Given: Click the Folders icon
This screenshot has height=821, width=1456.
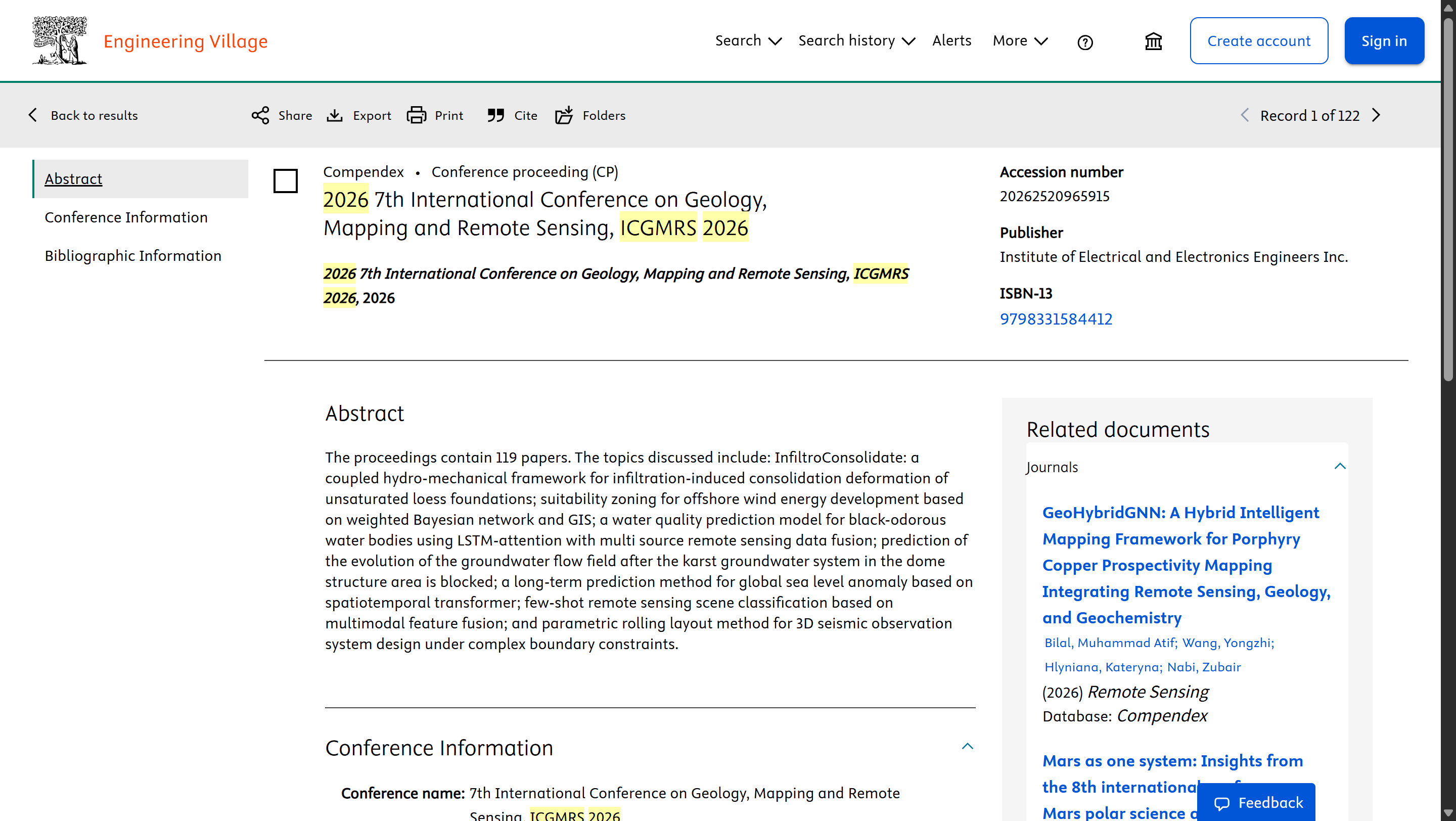Looking at the screenshot, I should (564, 115).
